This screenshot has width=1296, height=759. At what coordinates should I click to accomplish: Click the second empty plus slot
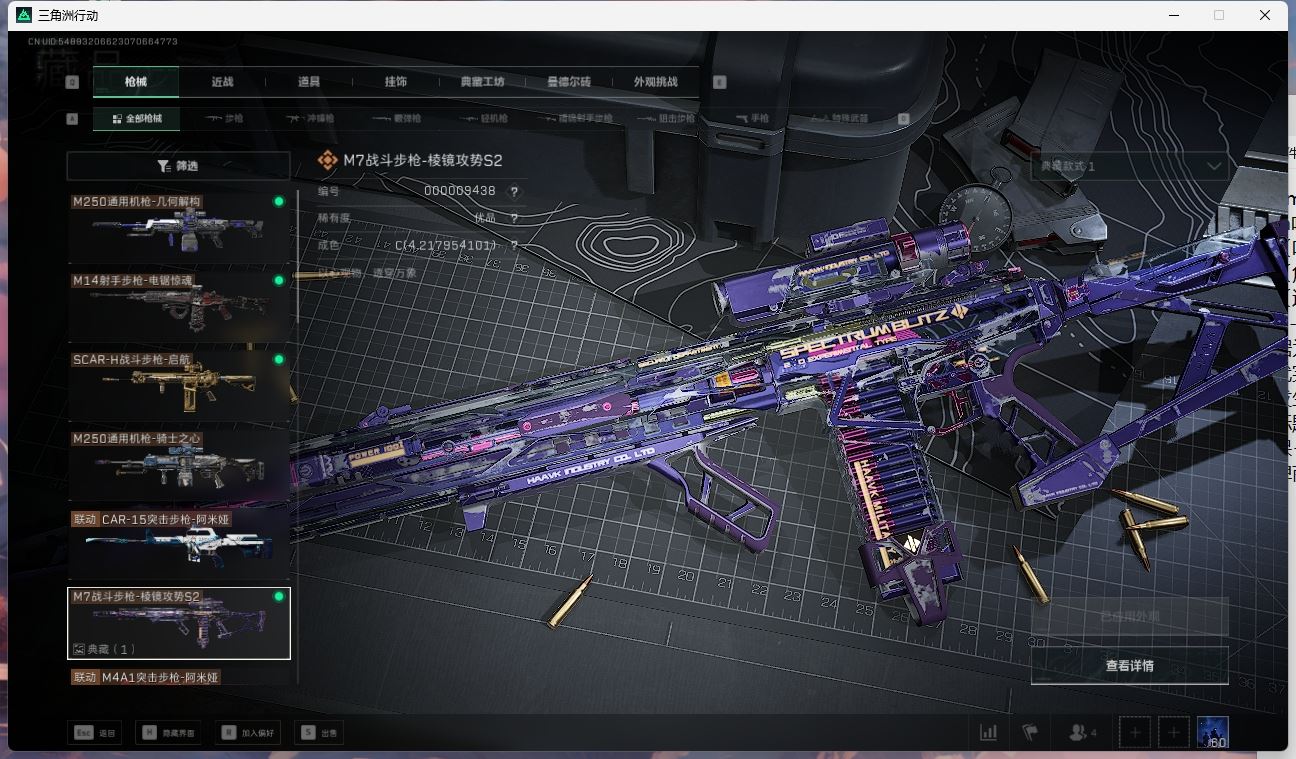tap(1172, 732)
